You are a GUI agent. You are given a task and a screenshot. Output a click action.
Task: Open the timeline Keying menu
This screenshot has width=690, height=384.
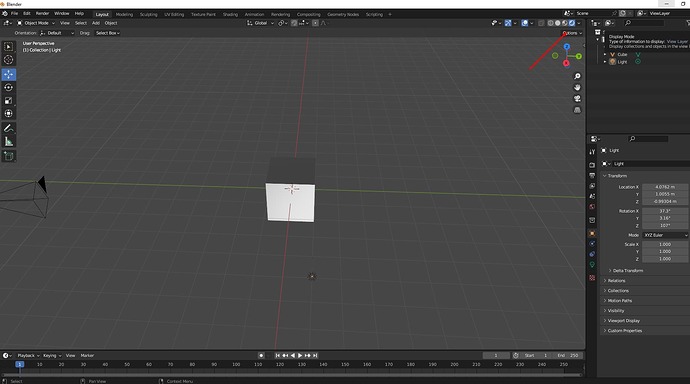pyautogui.click(x=51, y=355)
